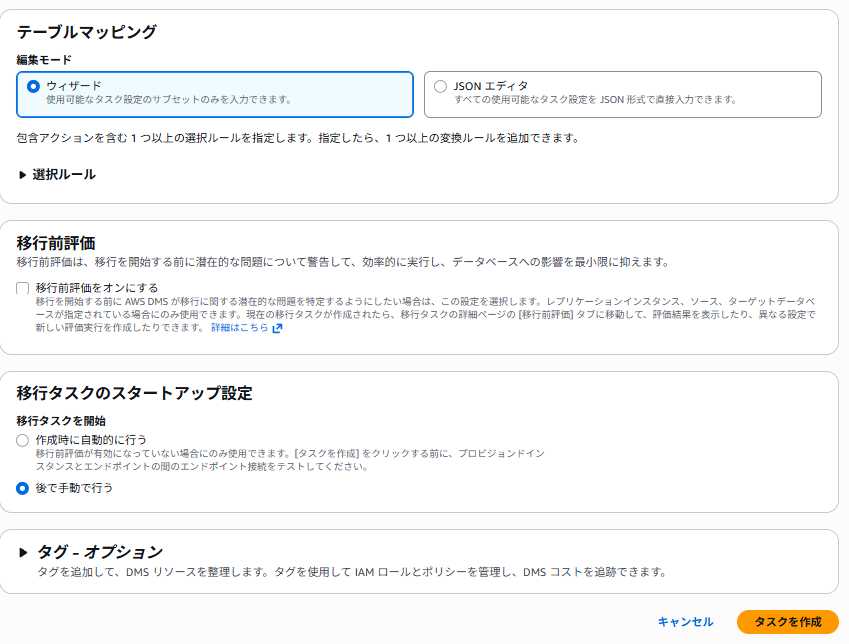Open the 詳細はこちら link
The image size is (849, 644).
(x=239, y=328)
